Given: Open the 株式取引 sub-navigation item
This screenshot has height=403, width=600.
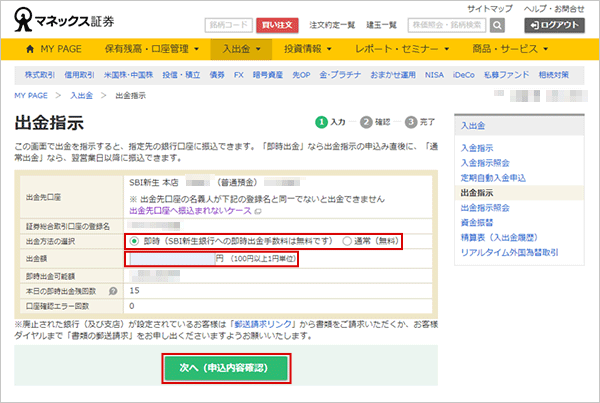Looking at the screenshot, I should click(40, 75).
